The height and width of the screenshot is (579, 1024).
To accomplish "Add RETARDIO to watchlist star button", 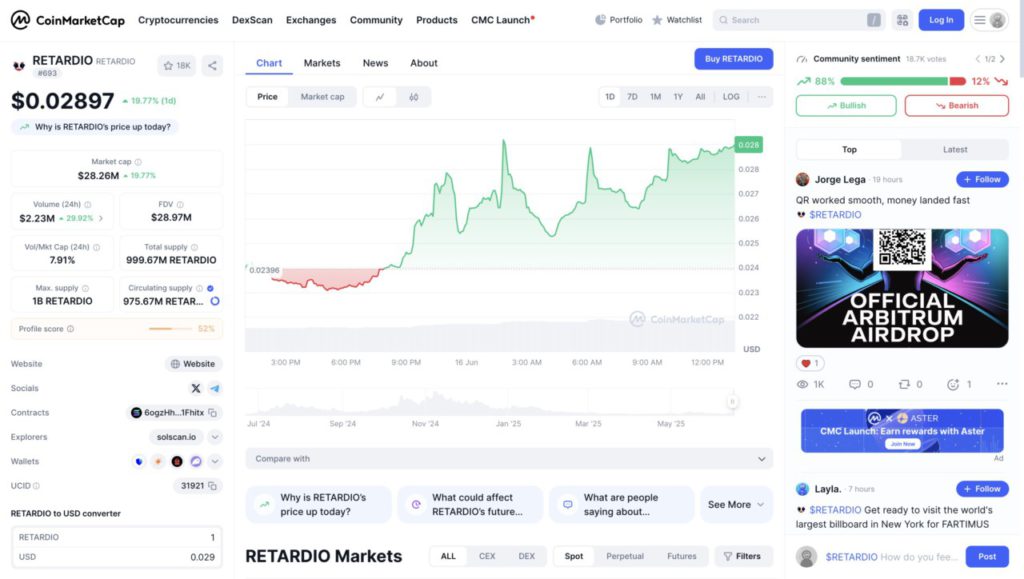I will 176,65.
